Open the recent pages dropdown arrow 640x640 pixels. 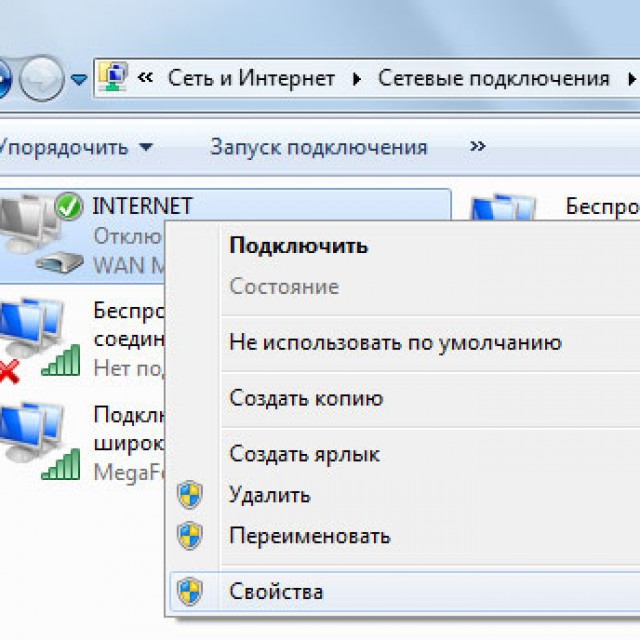(79, 79)
